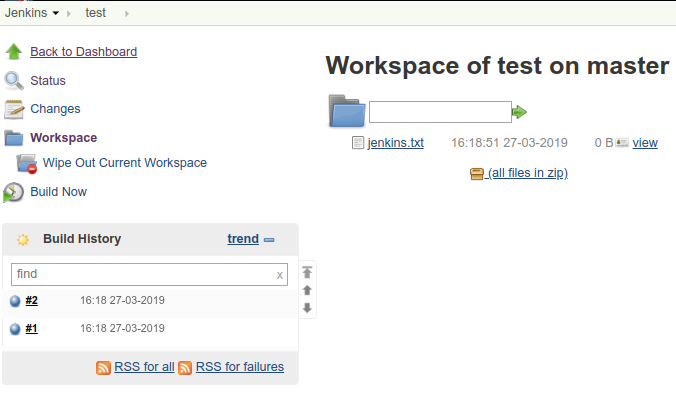Click the notepad Changes icon
The width and height of the screenshot is (676, 402).
(14, 109)
